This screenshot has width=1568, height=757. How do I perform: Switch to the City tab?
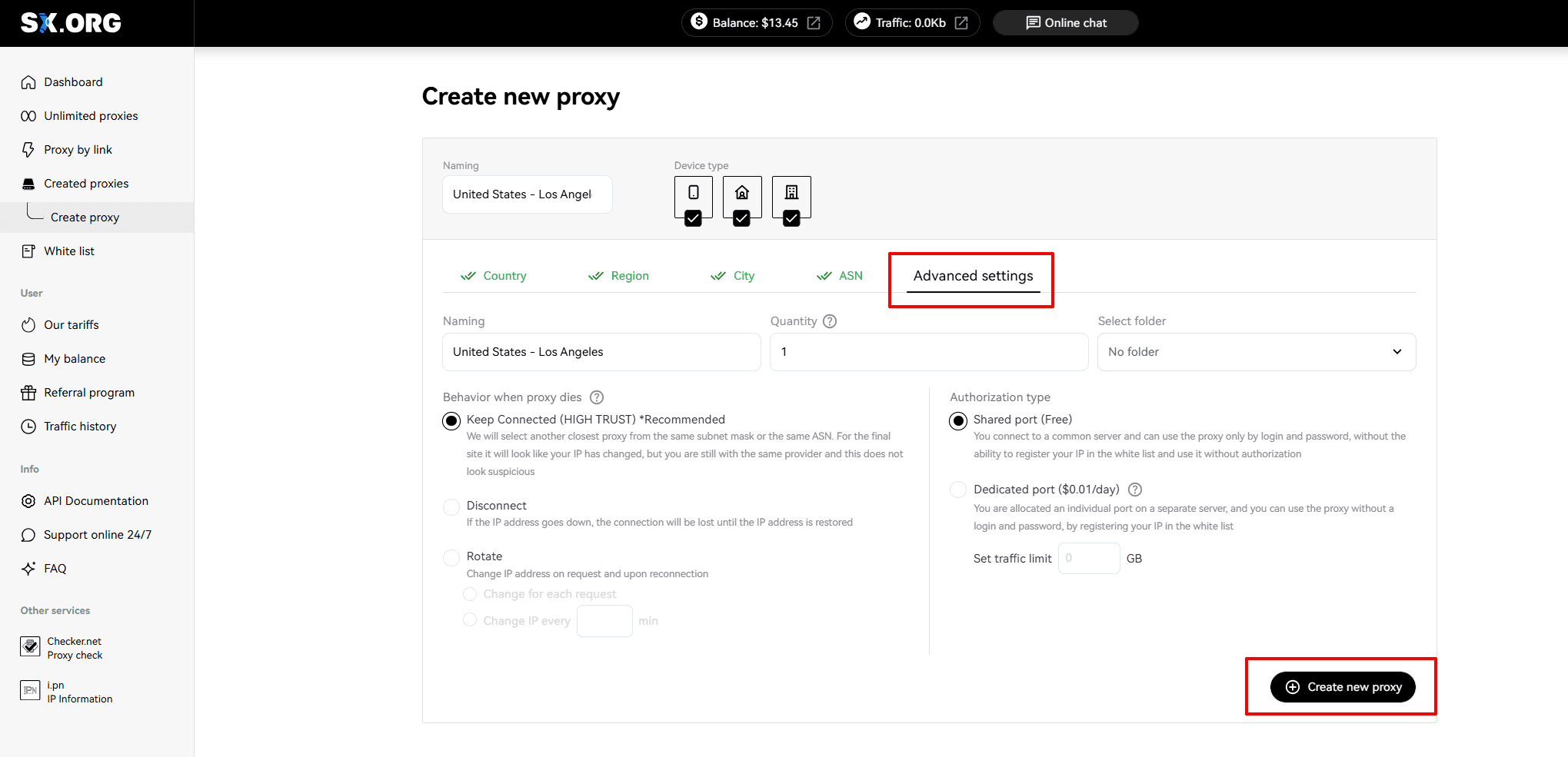pos(732,276)
